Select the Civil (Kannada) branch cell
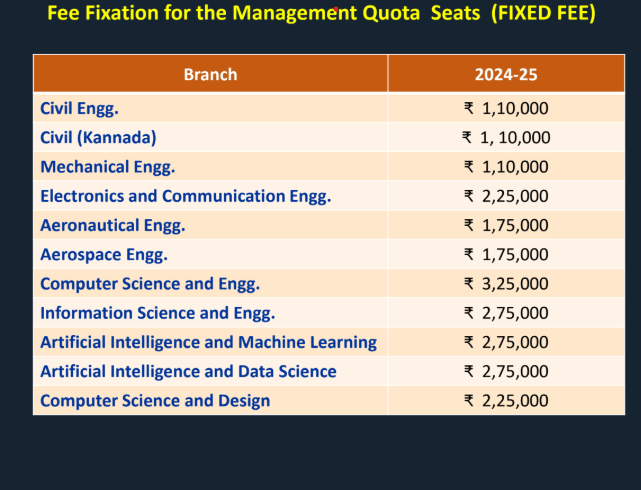 coord(98,137)
